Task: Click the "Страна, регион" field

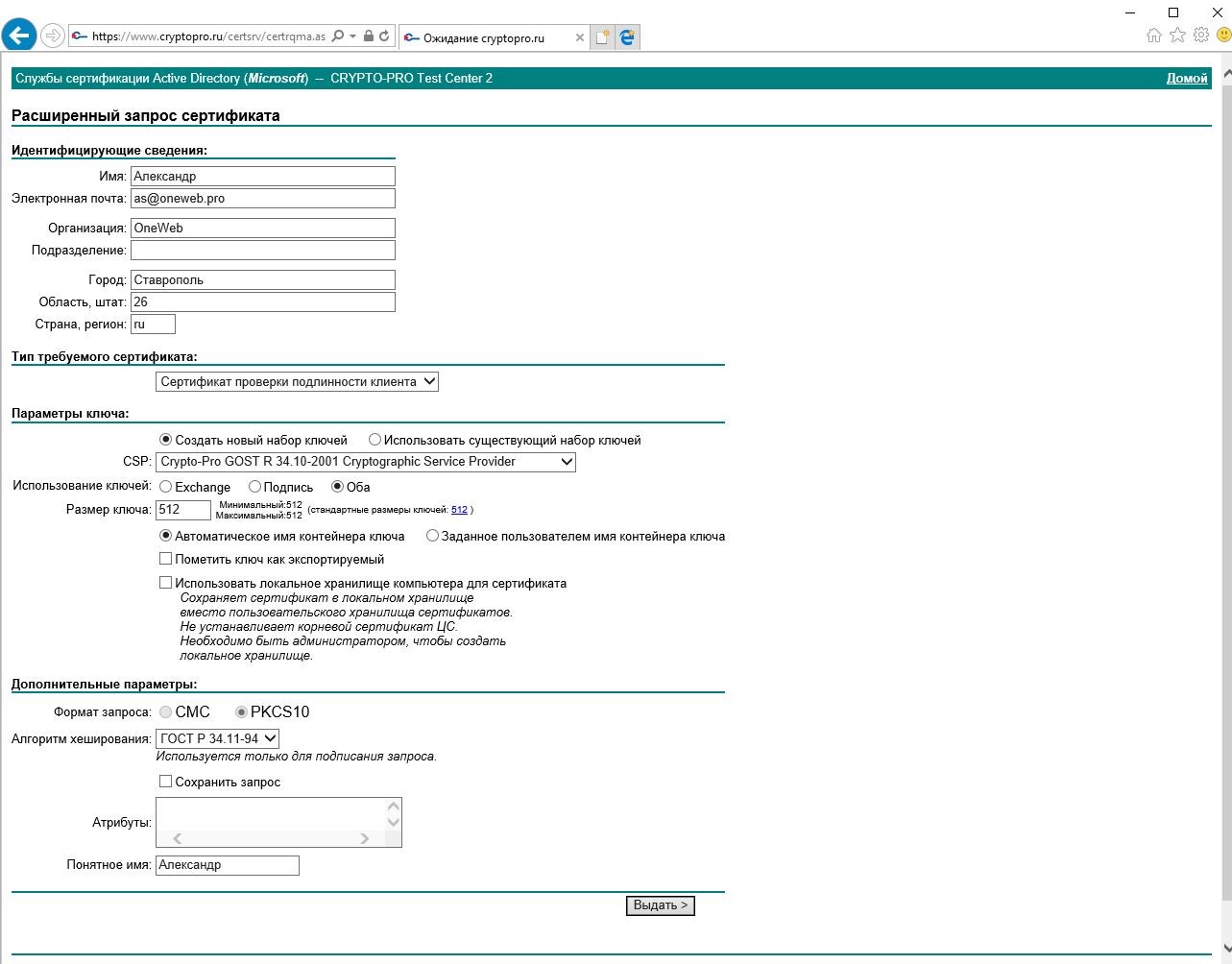Action: (x=154, y=325)
